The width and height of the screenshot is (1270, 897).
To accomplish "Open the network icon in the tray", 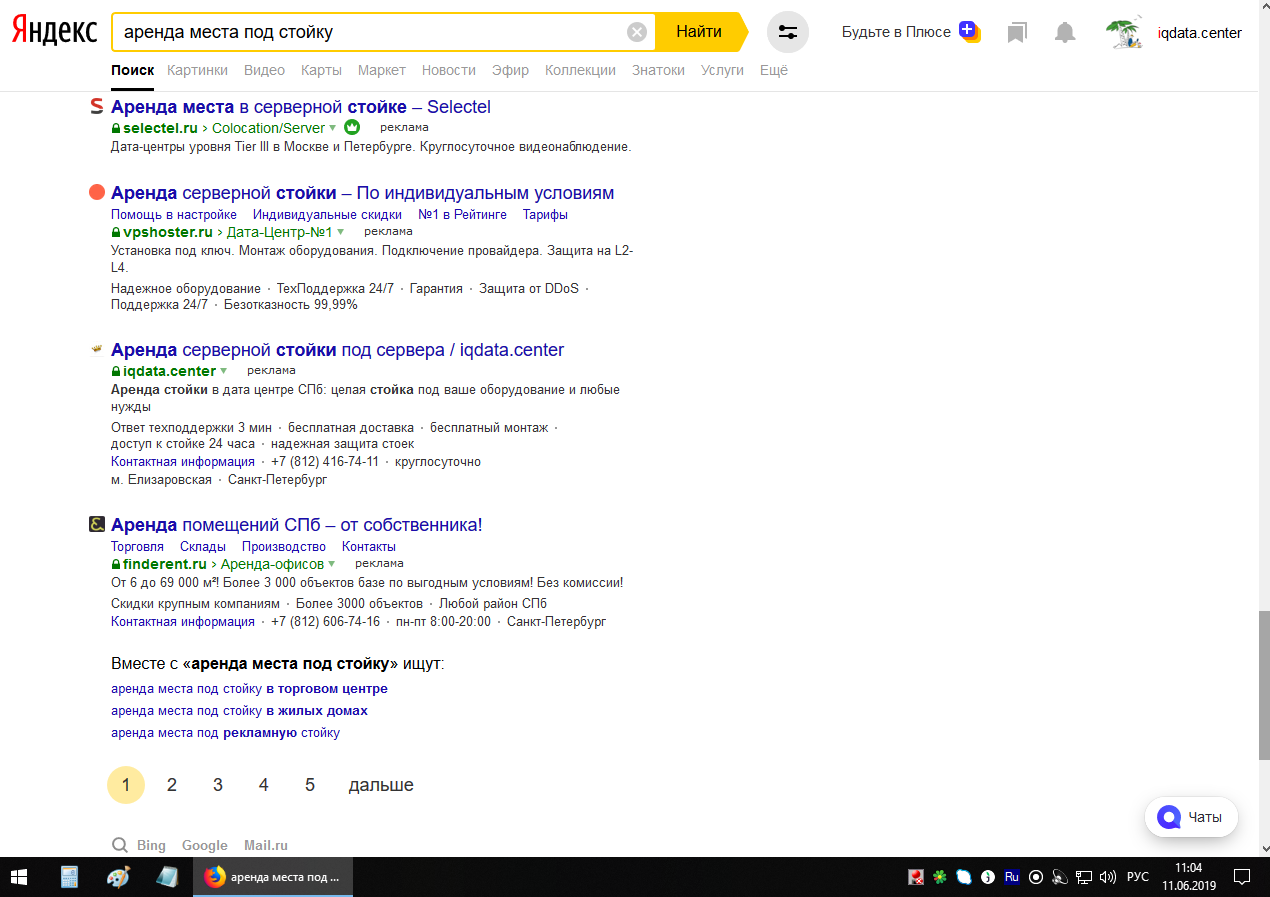I will click(1083, 877).
